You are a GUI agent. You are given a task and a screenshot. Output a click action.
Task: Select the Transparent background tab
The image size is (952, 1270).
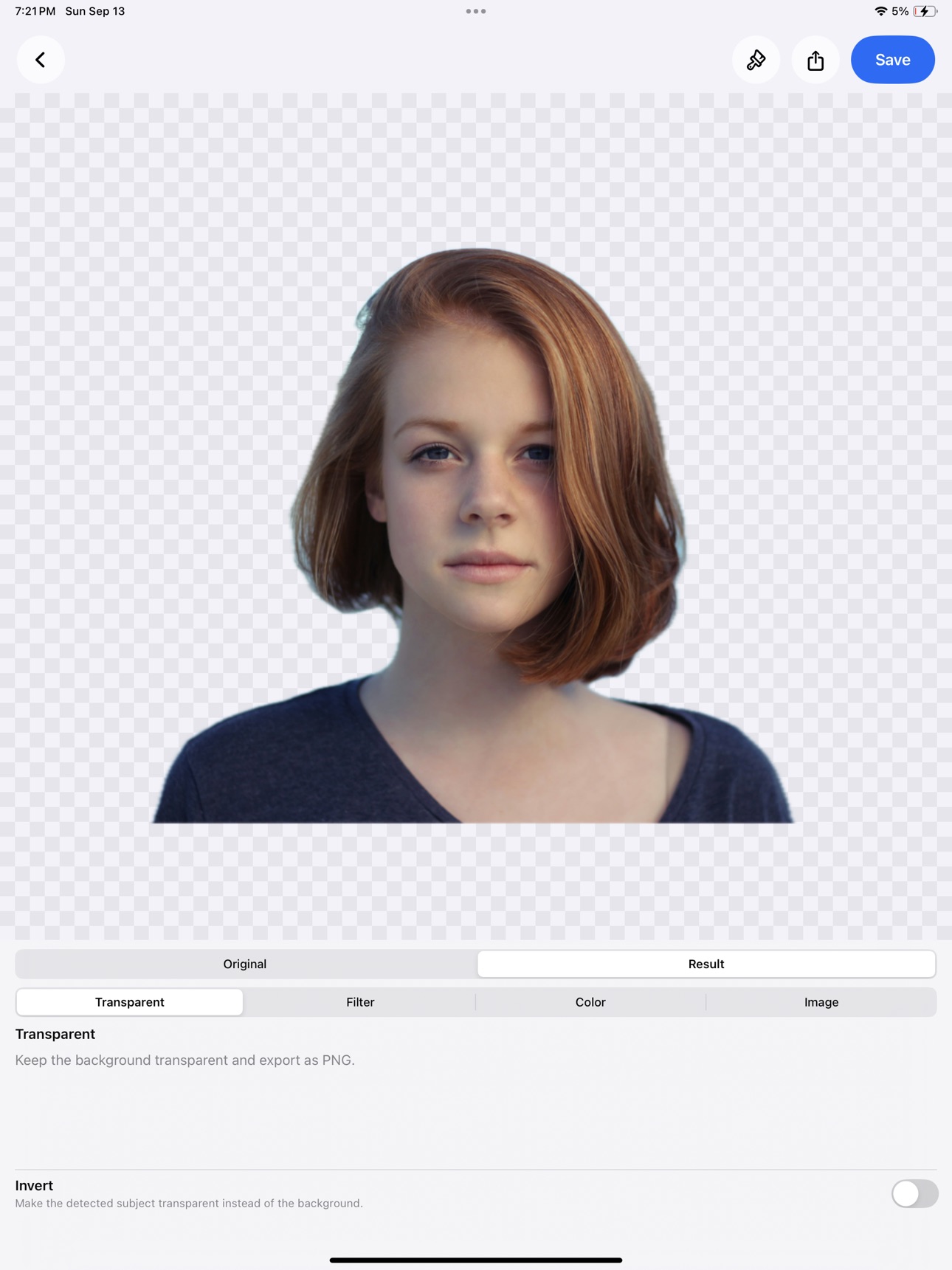130,1002
